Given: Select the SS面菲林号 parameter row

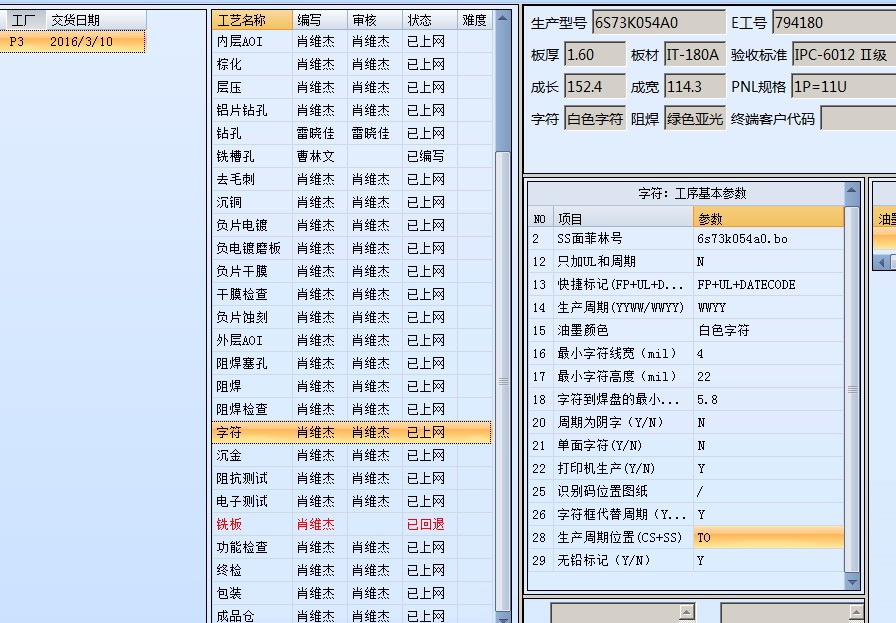Looking at the screenshot, I should 686,238.
